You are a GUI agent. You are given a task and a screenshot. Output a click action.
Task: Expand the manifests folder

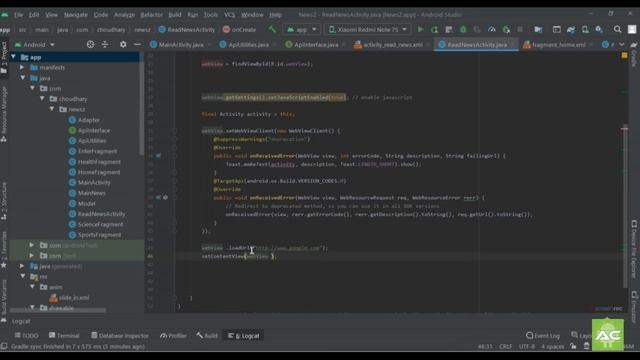22,67
